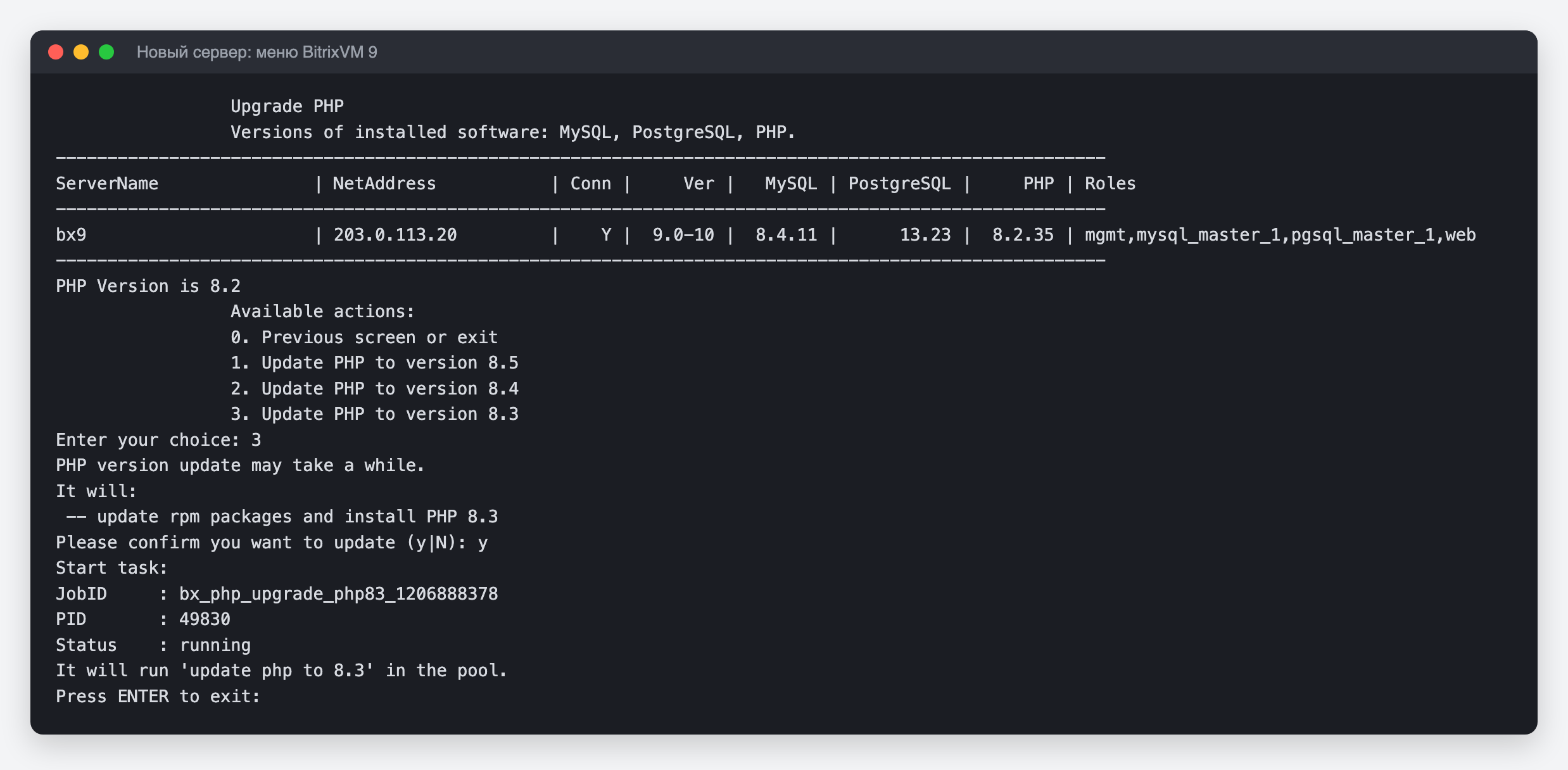Click option '1. Update PHP to version 8.5'
This screenshot has width=1568, height=770.
point(374,363)
